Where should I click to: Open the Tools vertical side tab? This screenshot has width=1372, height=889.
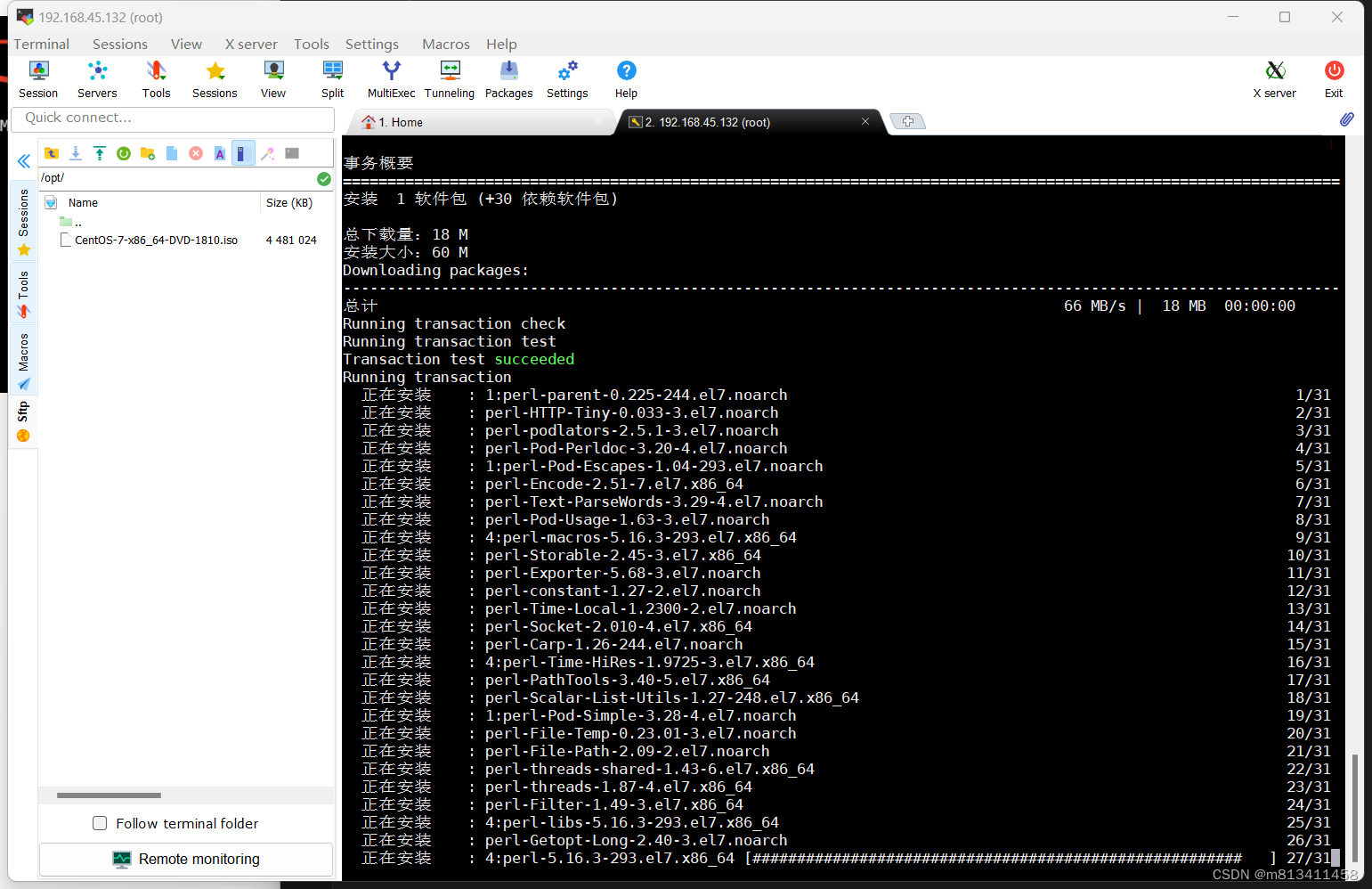[x=24, y=296]
